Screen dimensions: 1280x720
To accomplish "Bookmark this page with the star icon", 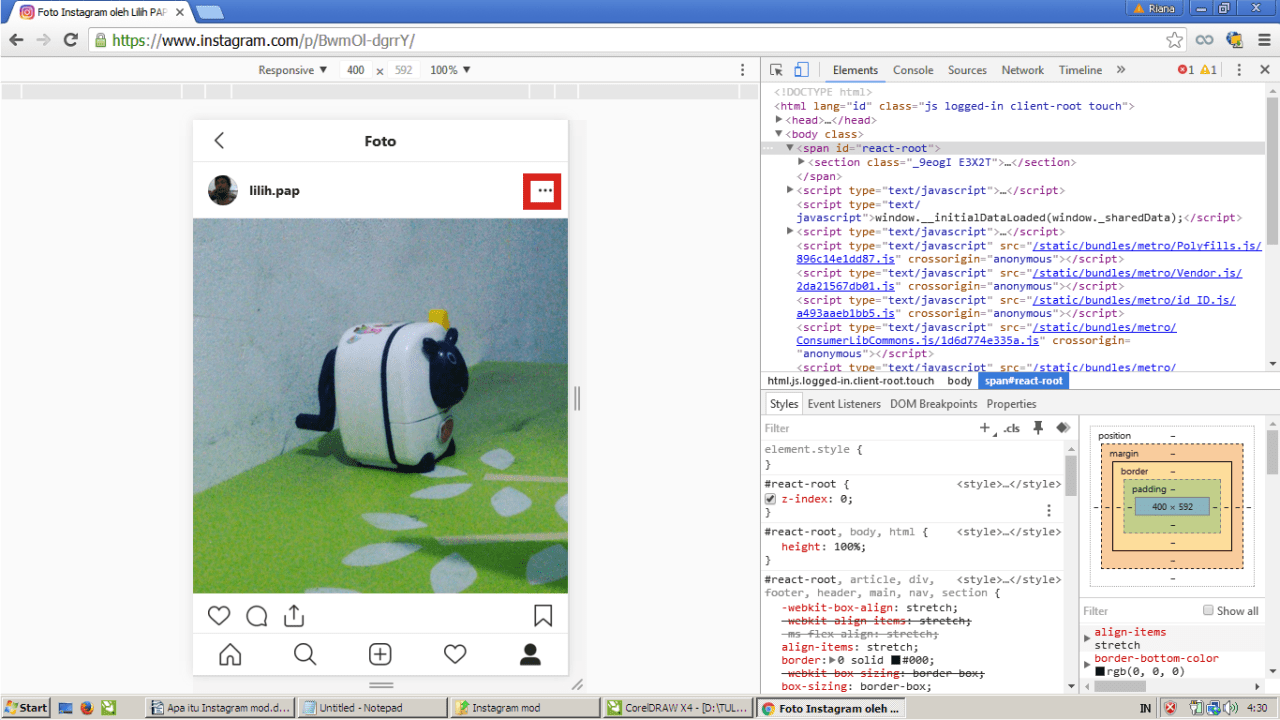I will pyautogui.click(x=1175, y=40).
